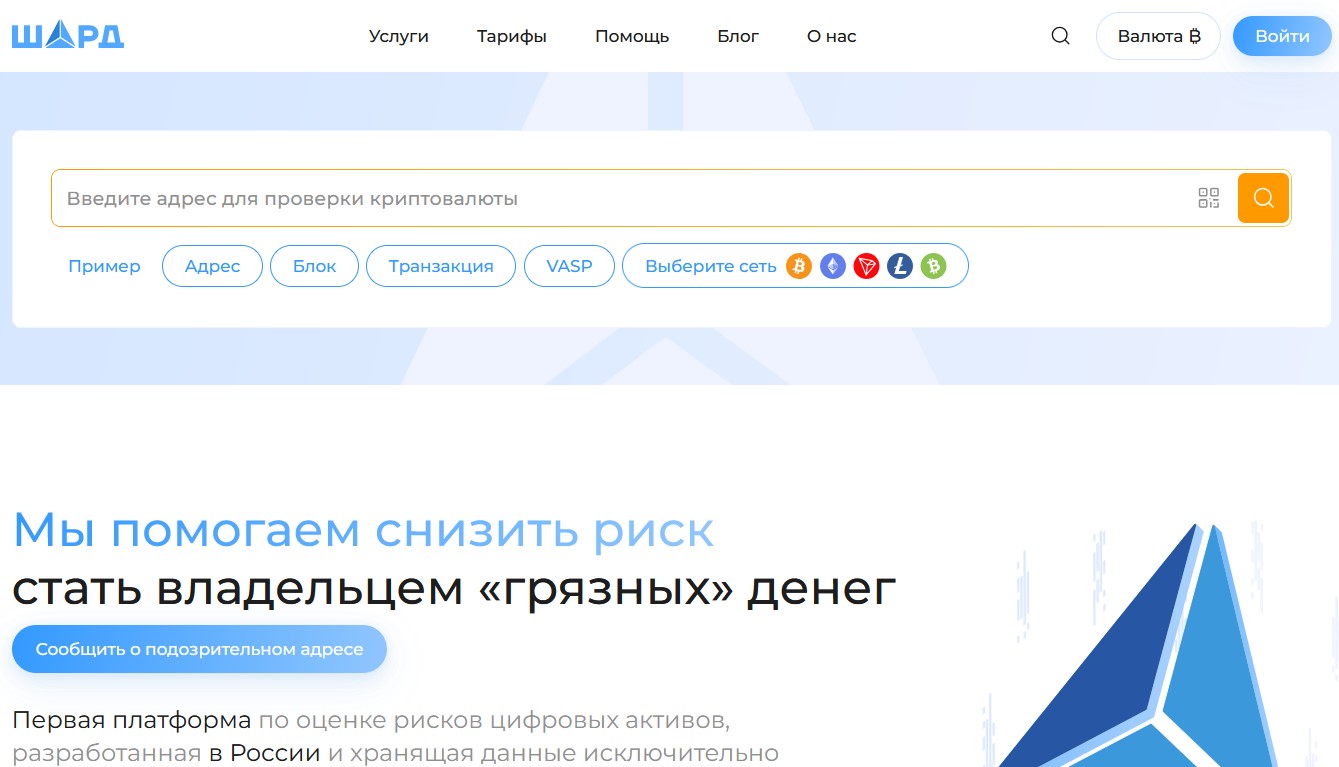Enable the Адрес search filter

[x=212, y=265]
